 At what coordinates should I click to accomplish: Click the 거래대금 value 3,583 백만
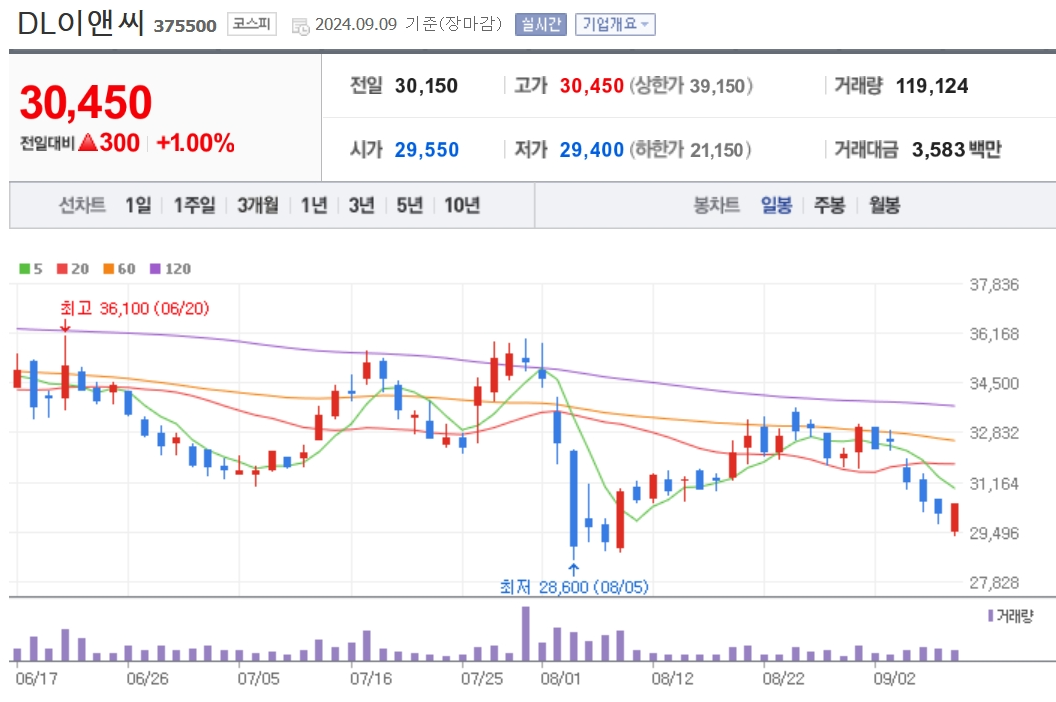957,150
